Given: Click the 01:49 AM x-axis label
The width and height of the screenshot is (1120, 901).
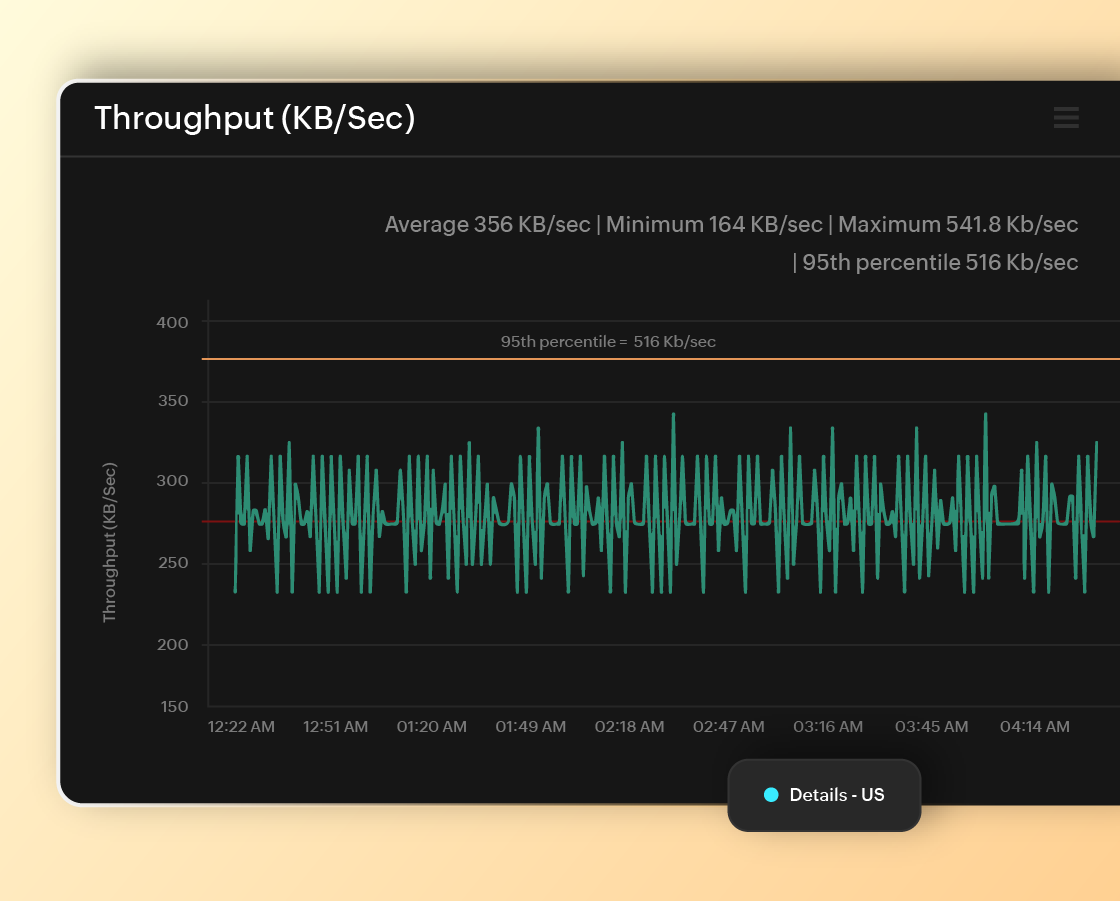Looking at the screenshot, I should tap(531, 727).
